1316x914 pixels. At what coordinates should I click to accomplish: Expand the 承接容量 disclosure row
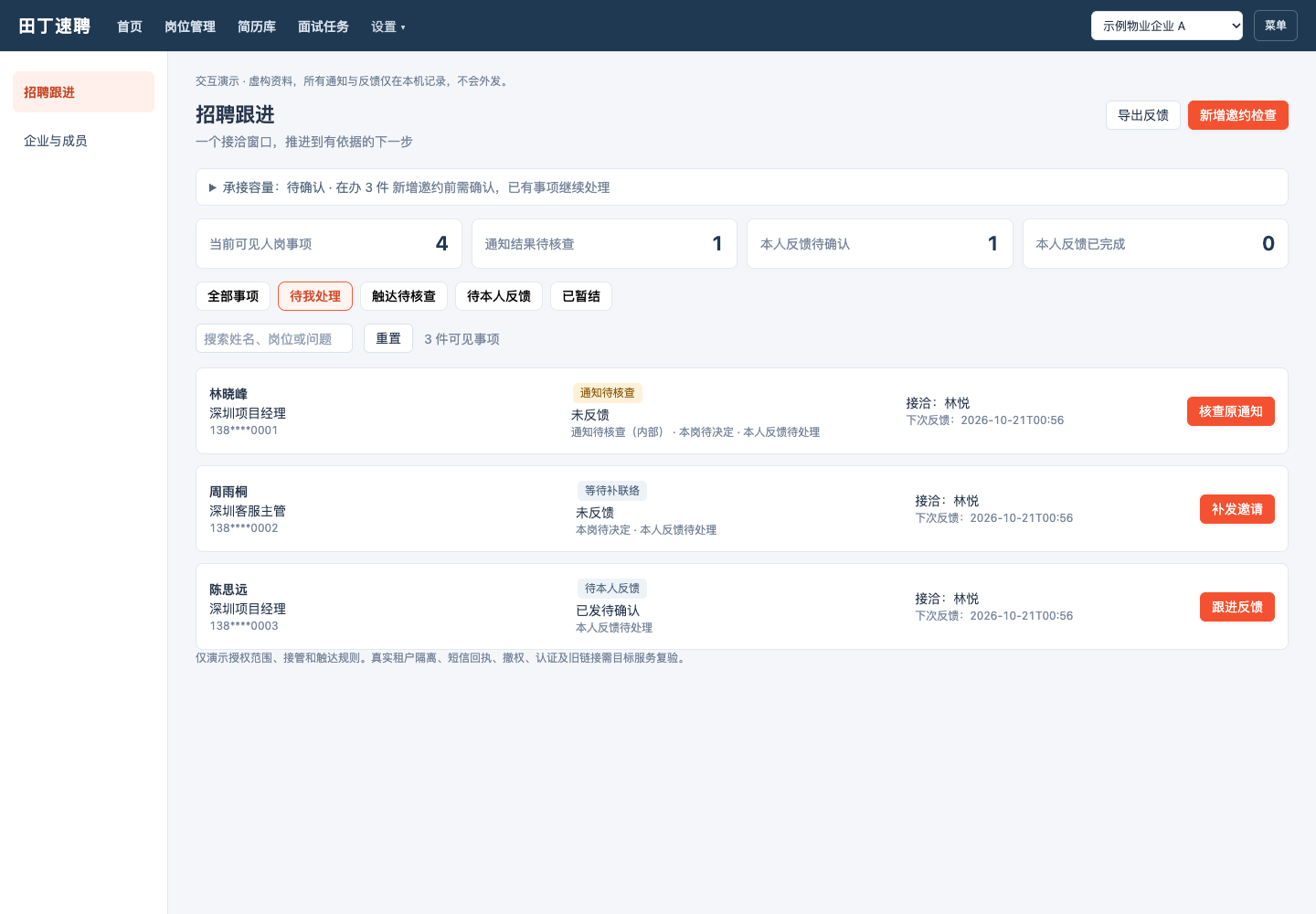[742, 187]
